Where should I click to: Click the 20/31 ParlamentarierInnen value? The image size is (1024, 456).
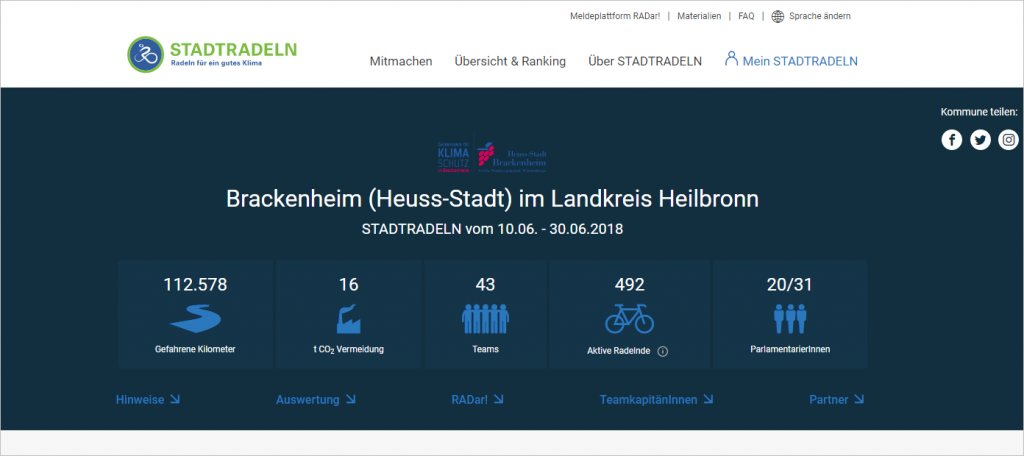click(790, 285)
